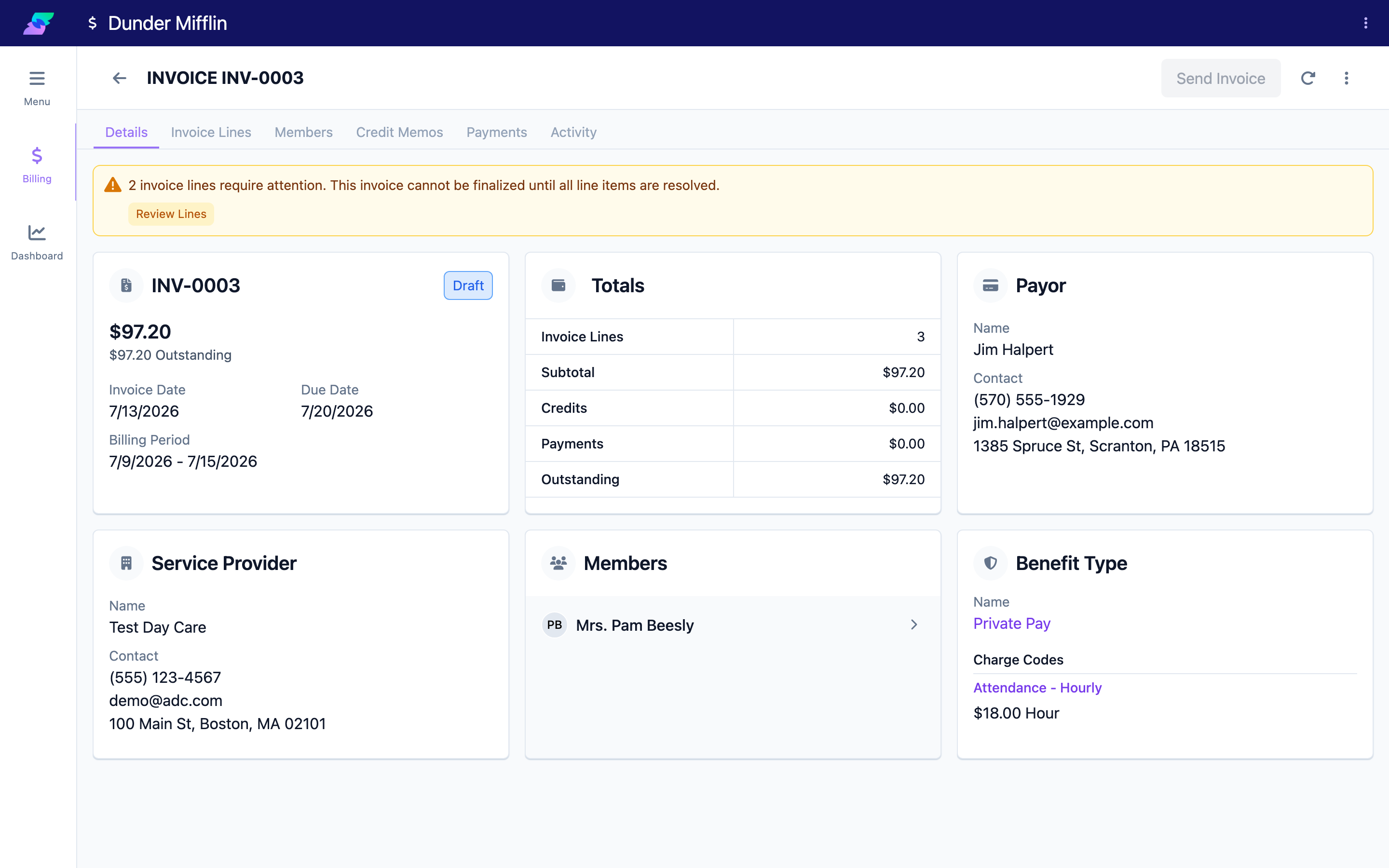Open the Attendance - Hourly charge code
The height and width of the screenshot is (868, 1389).
(1038, 688)
